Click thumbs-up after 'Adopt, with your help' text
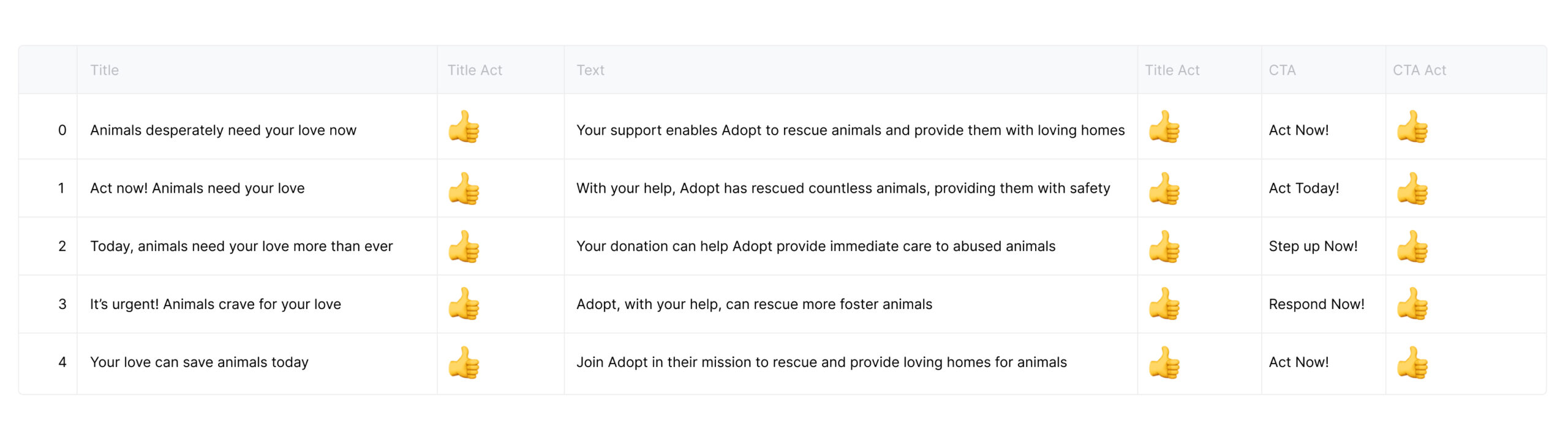The height and width of the screenshot is (443, 1568). pyautogui.click(x=1164, y=304)
